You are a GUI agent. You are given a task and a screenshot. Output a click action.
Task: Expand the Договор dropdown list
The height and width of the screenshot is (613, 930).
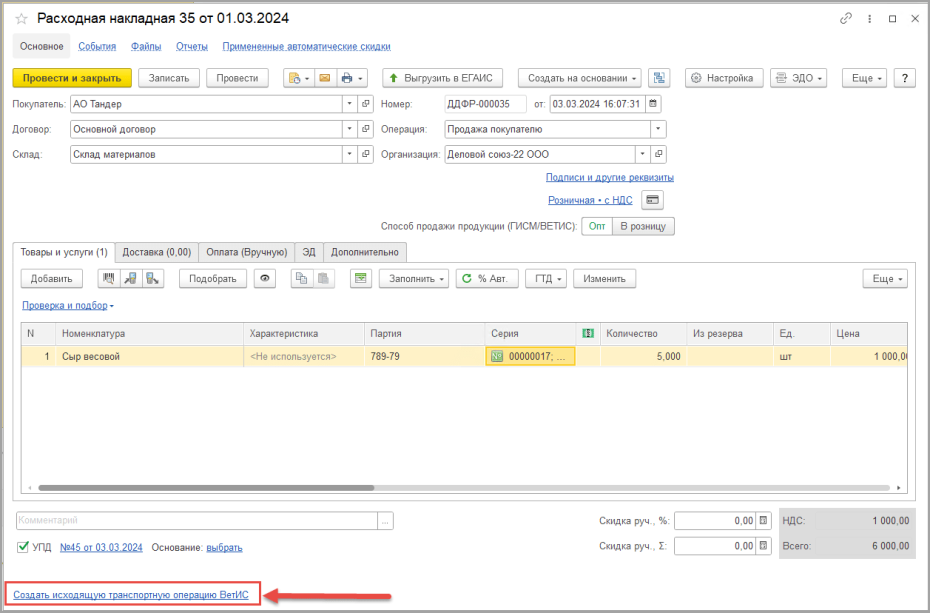[x=350, y=129]
